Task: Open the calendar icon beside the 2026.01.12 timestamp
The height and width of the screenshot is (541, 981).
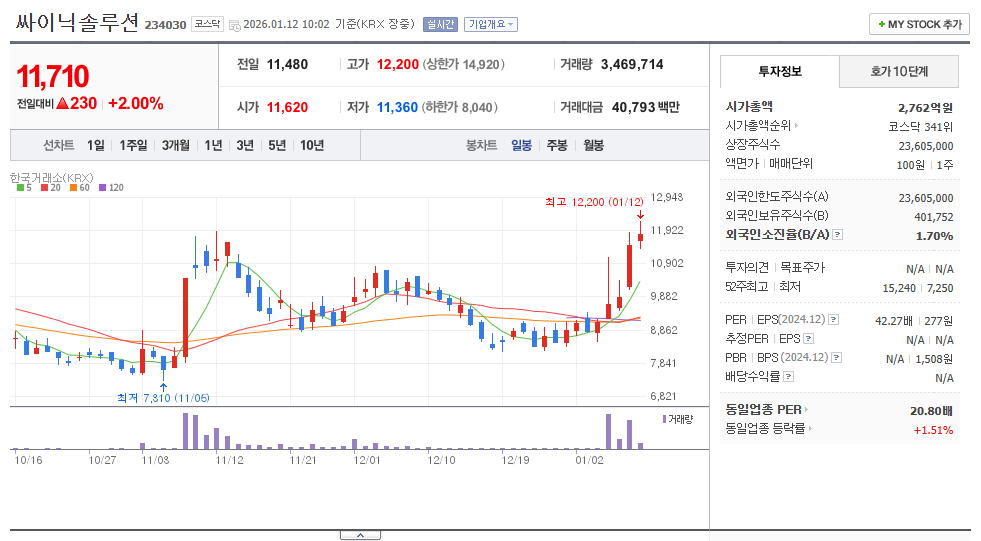Action: click(235, 25)
